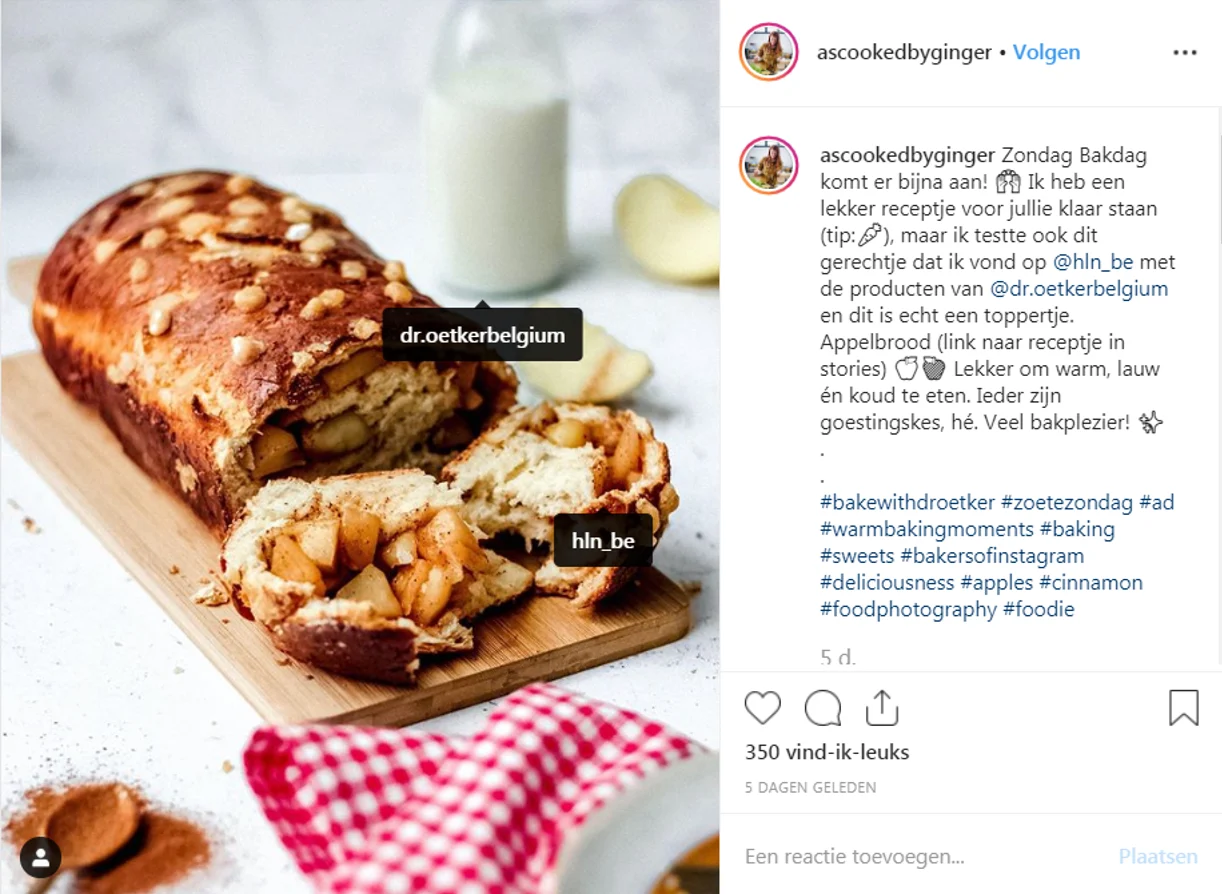Follow account with Volgen link
The width and height of the screenshot is (1222, 894).
1046,52
